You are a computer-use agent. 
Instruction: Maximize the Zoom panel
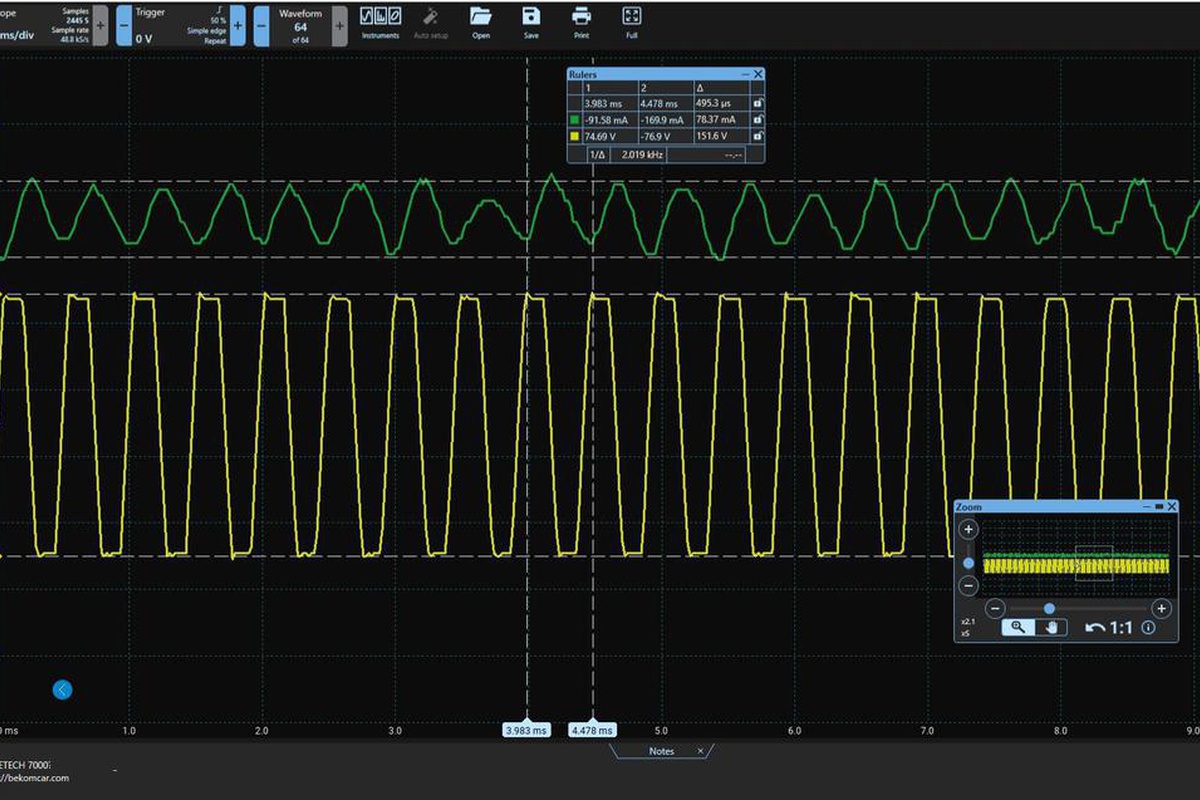[1159, 507]
